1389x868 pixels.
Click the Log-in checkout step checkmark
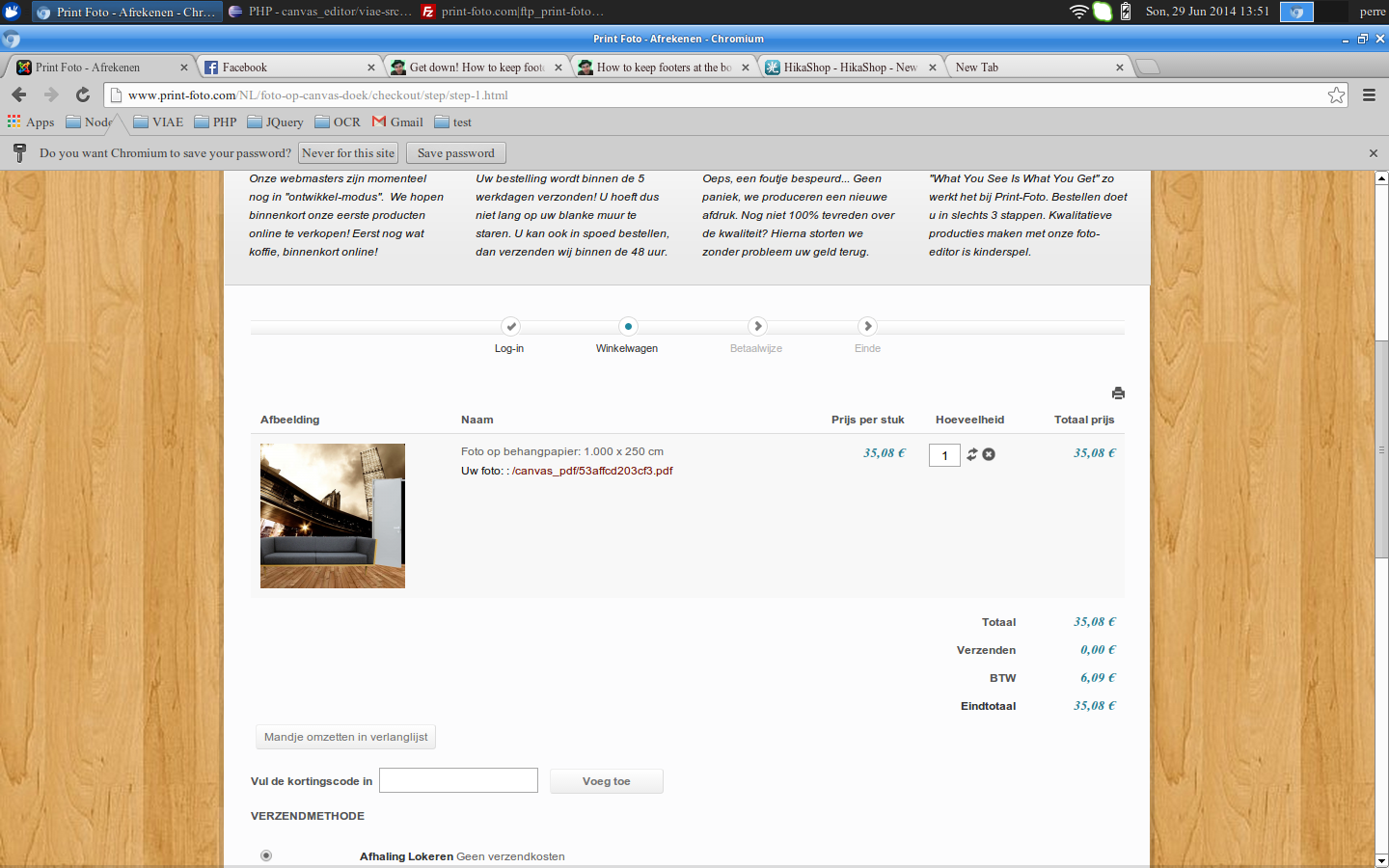[511, 326]
